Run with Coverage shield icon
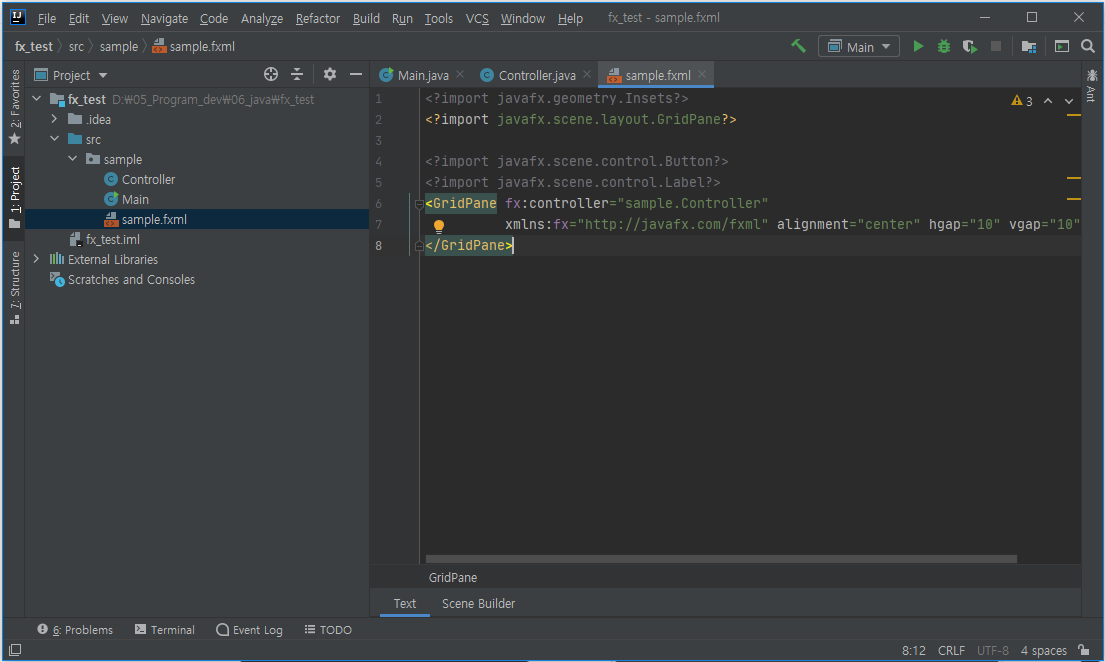The image size is (1105, 662). tap(970, 47)
